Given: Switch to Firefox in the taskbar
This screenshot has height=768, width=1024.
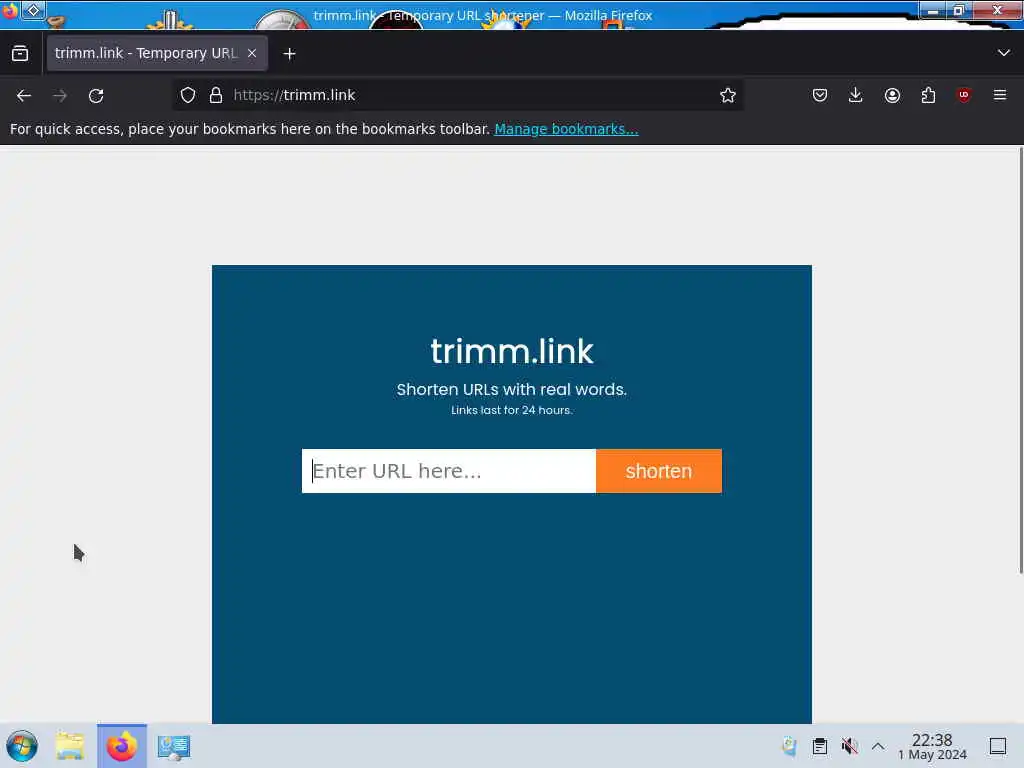Looking at the screenshot, I should [122, 746].
